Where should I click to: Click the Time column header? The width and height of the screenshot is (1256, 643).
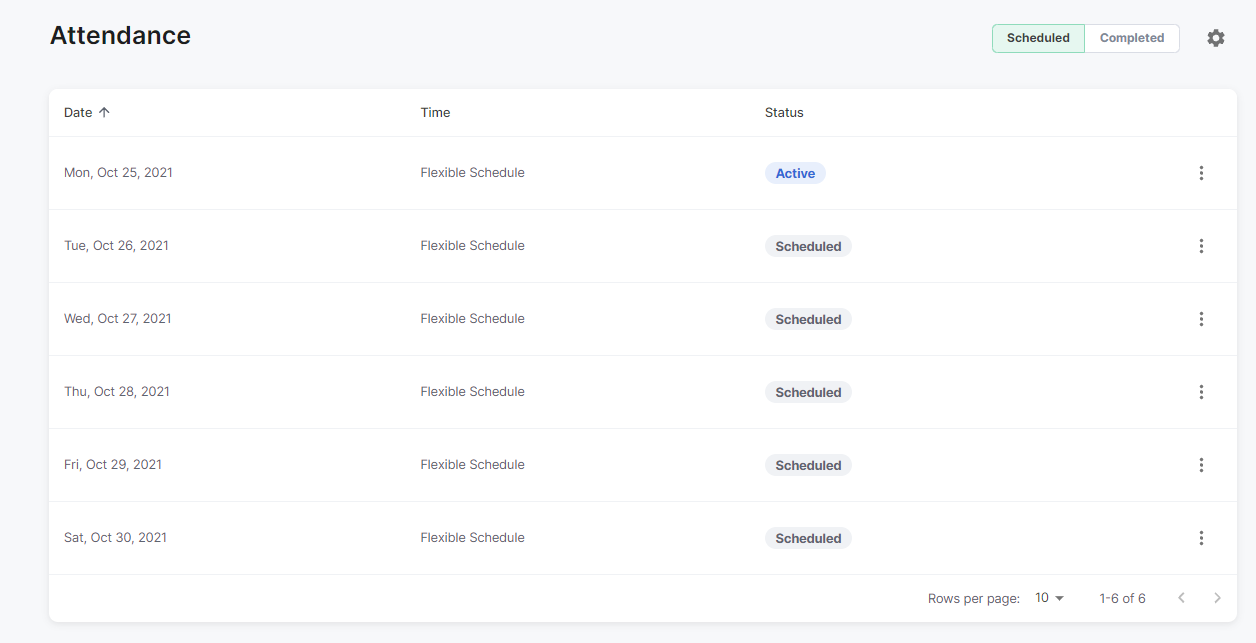point(435,112)
